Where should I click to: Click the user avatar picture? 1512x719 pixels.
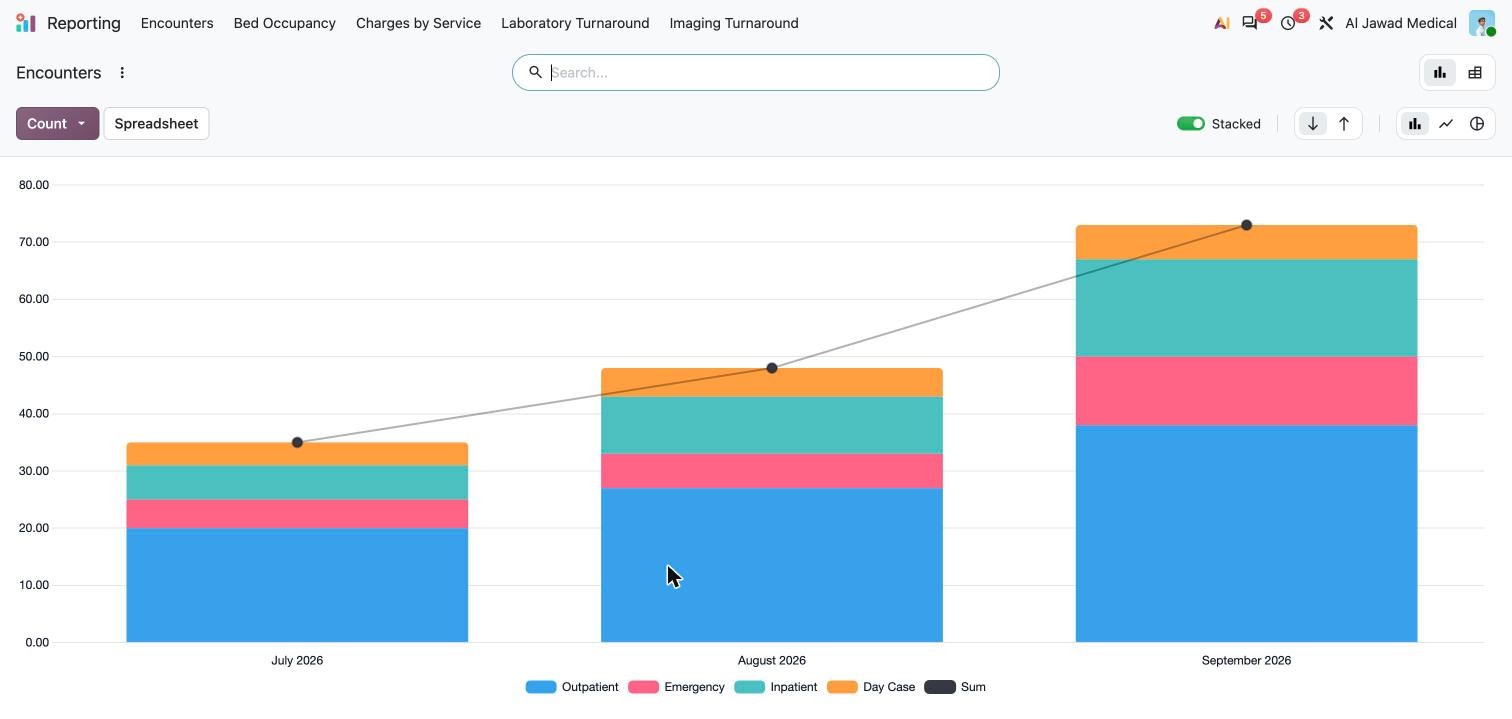1481,23
